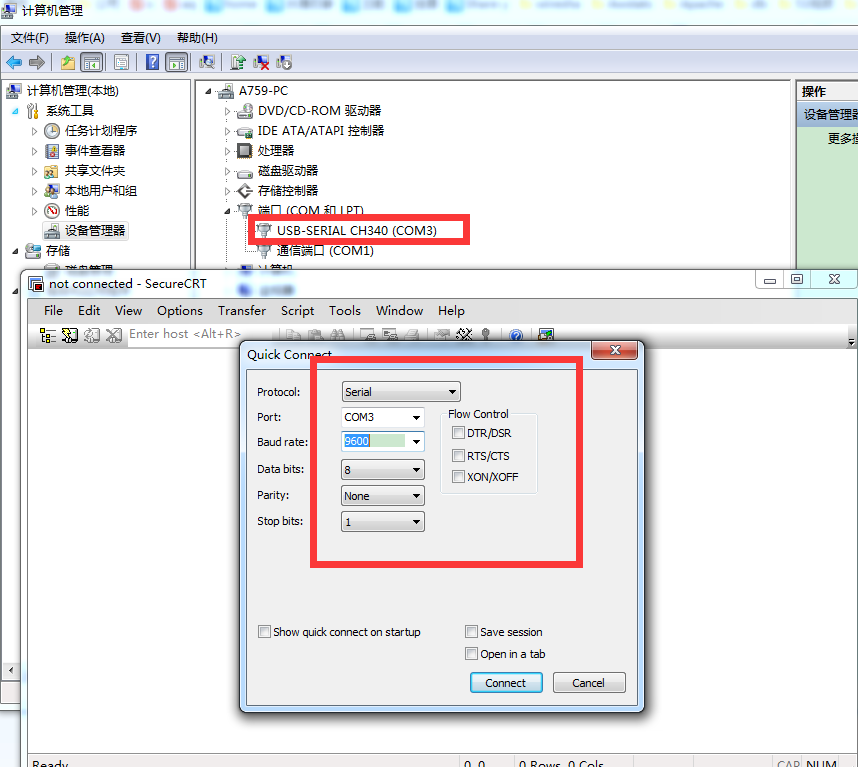The image size is (858, 767).
Task: Click the Baud rate text field 9600
Action: 374,441
